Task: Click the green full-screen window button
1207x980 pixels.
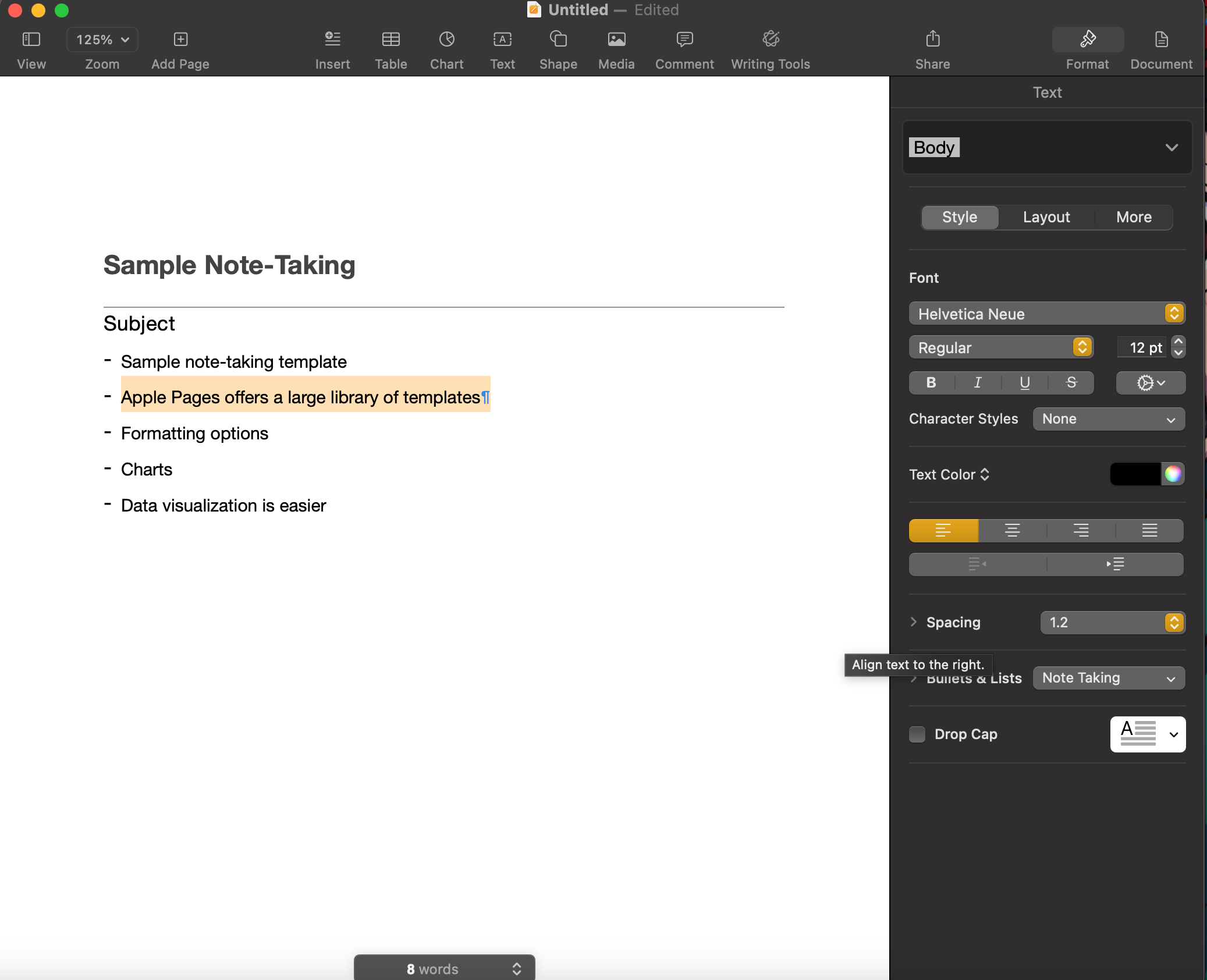Action: pos(62,10)
